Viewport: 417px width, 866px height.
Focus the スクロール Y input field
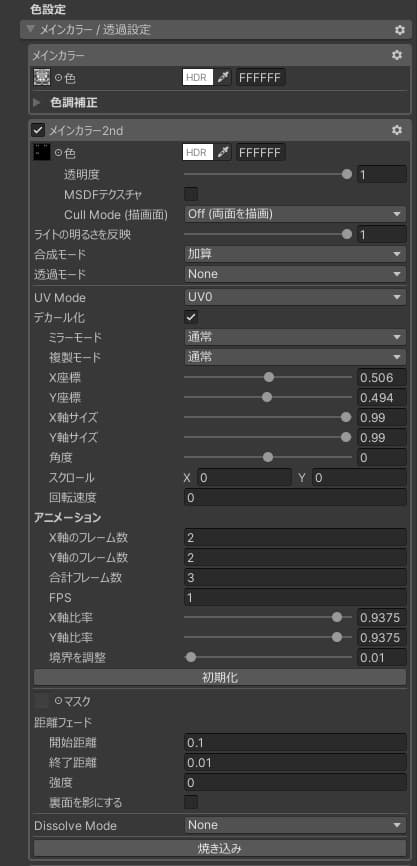[359, 477]
